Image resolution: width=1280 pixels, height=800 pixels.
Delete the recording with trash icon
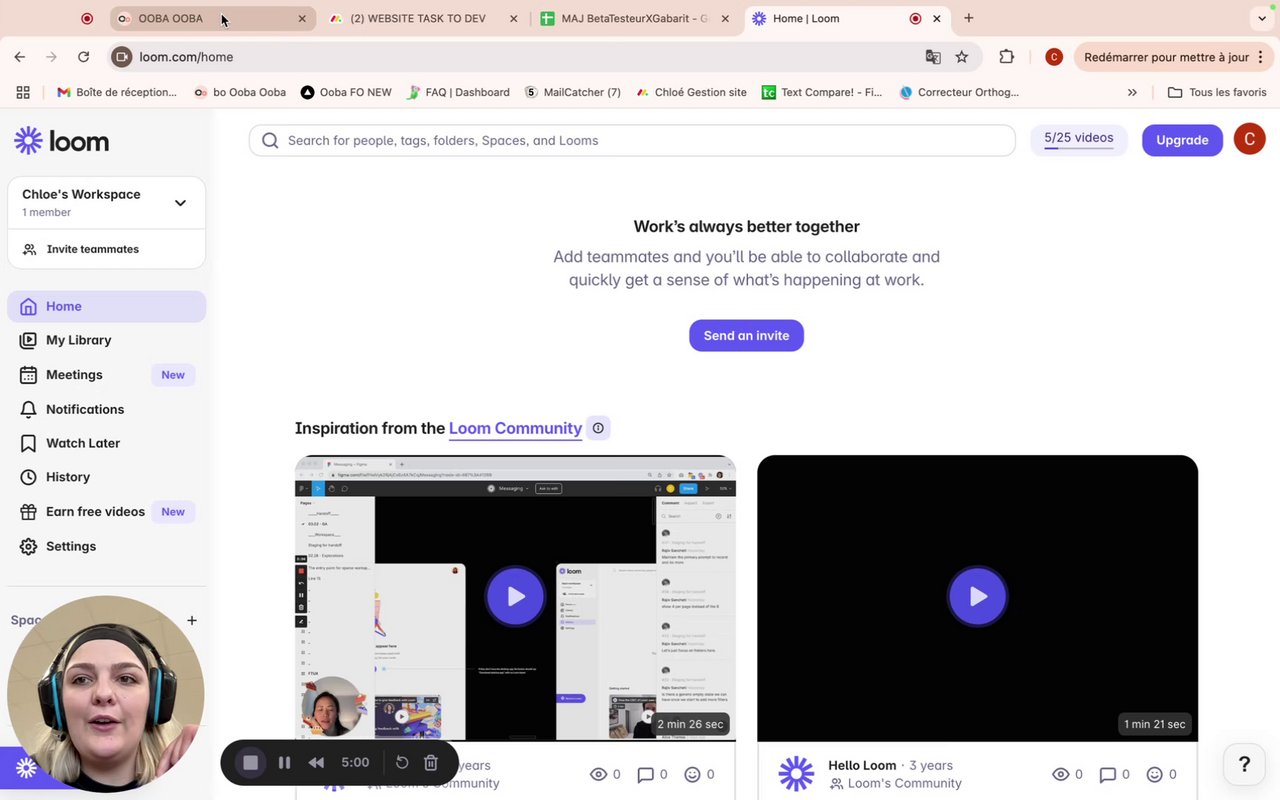pyautogui.click(x=431, y=762)
